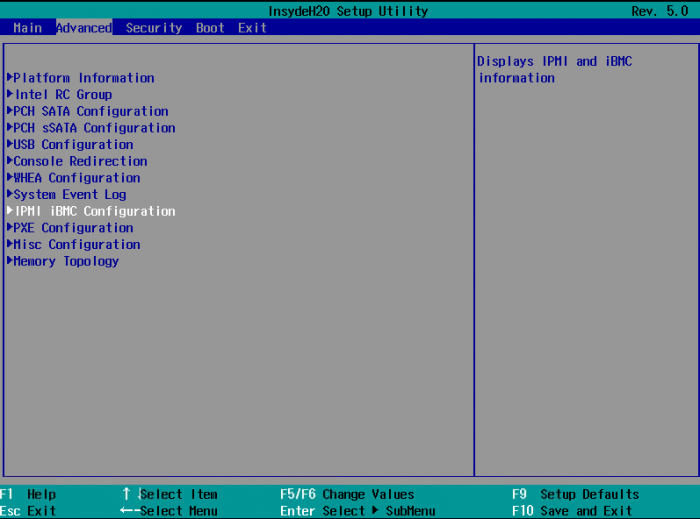Select Misc Configuration entry
The height and width of the screenshot is (519, 700).
[x=76, y=245]
